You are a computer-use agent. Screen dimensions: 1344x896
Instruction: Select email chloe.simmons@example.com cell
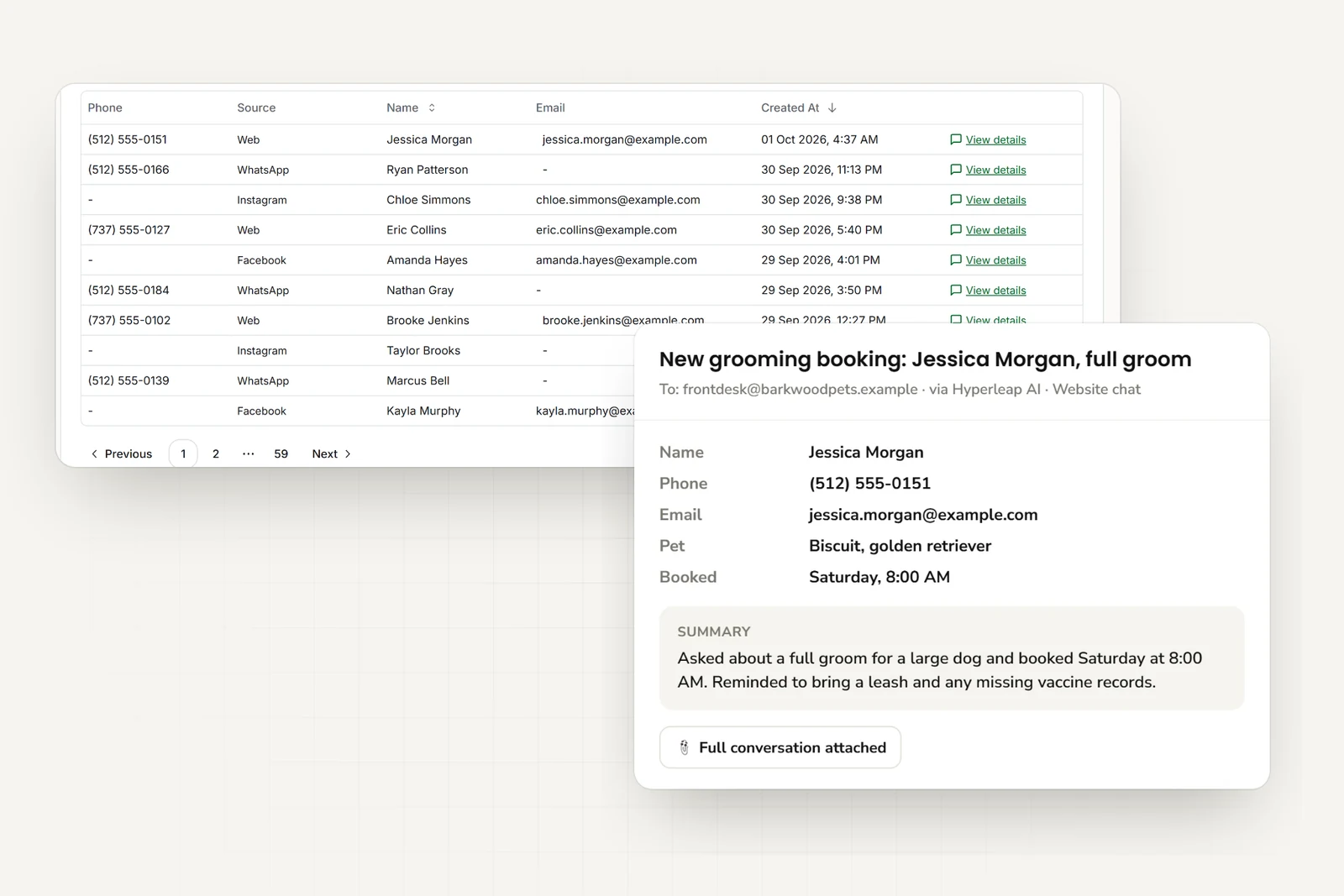click(618, 200)
